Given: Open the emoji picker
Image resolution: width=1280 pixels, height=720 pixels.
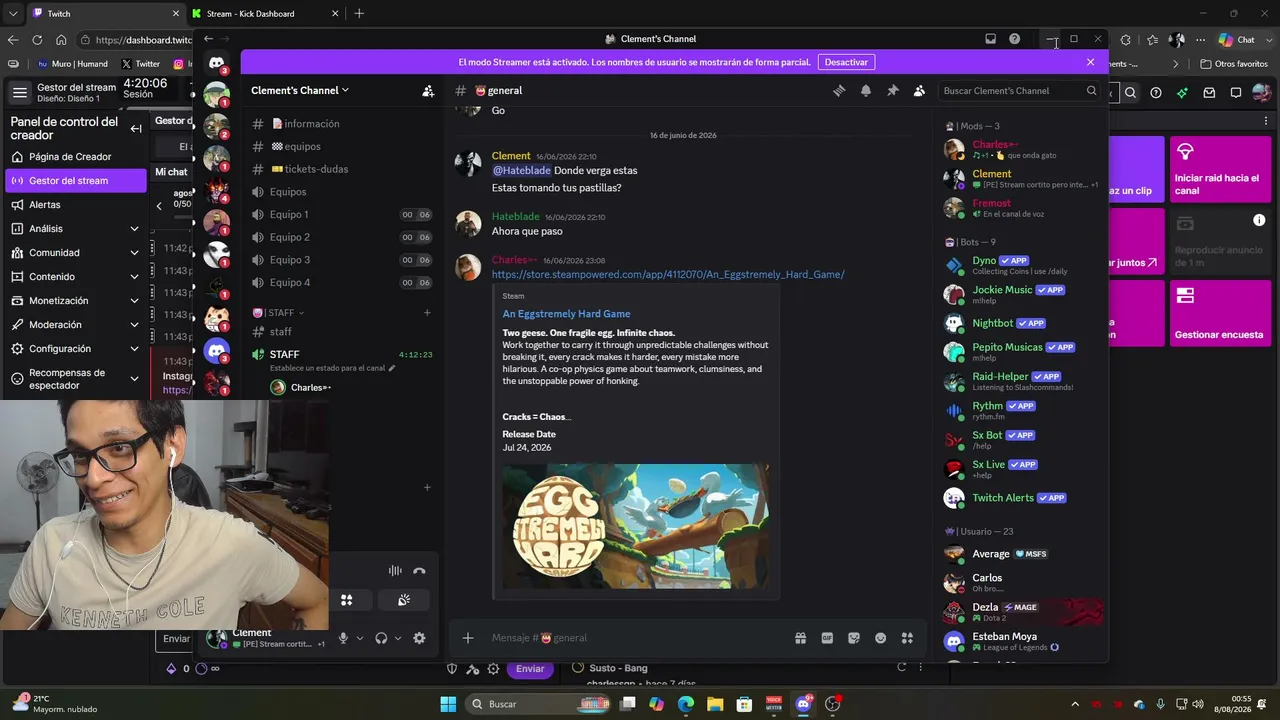Looking at the screenshot, I should pyautogui.click(x=880, y=638).
